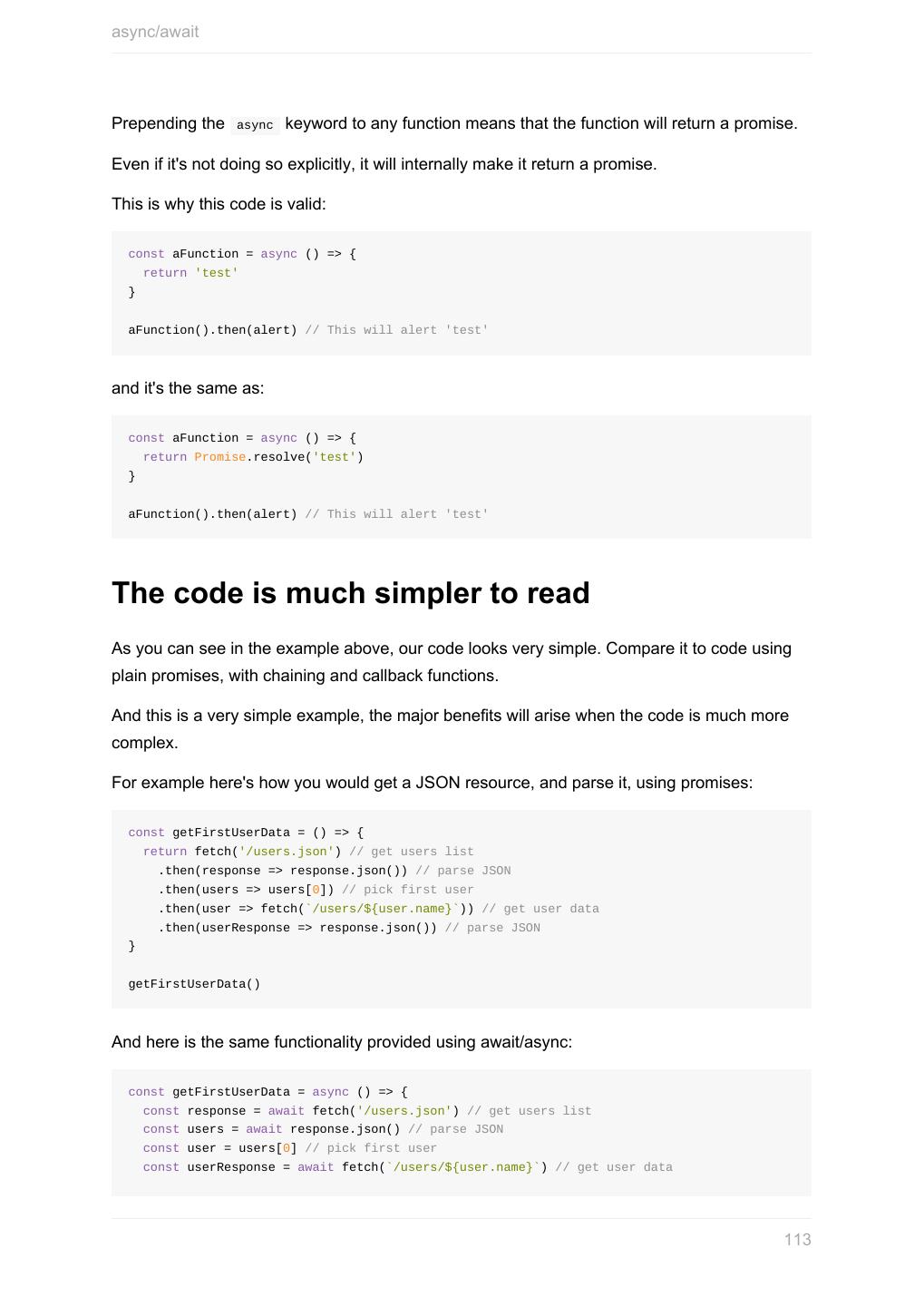The image size is (924, 1306).
Task: Click the paragraph starting "Even if it's not doing so"
Action: pos(384,164)
